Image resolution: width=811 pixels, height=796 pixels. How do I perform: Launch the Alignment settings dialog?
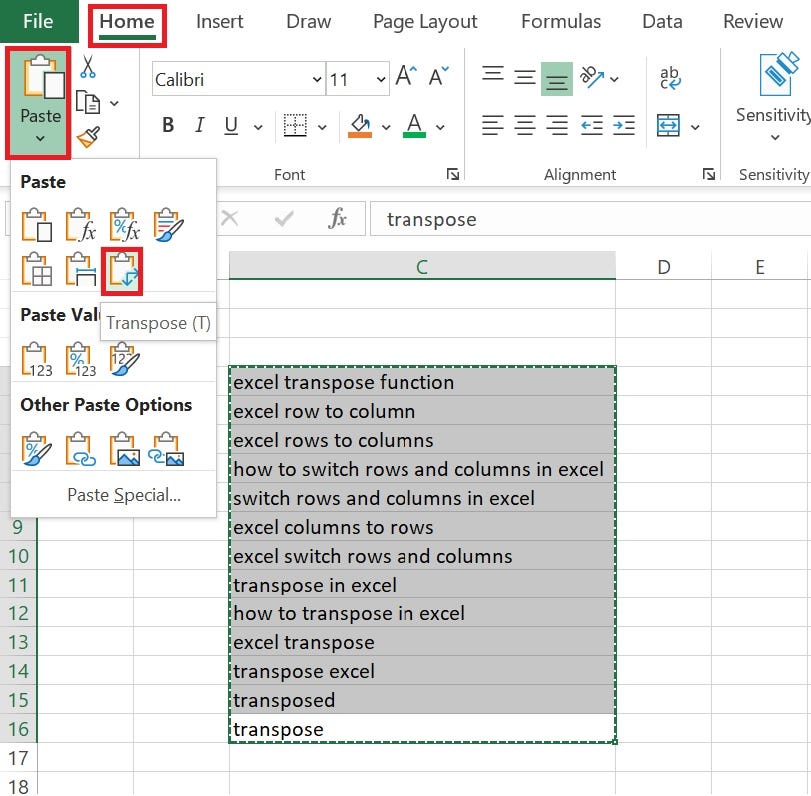click(x=709, y=174)
